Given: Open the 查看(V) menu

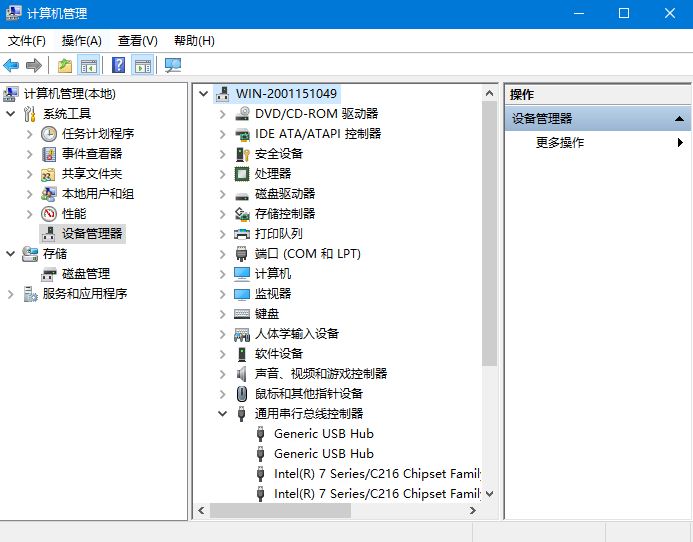Looking at the screenshot, I should click(137, 41).
